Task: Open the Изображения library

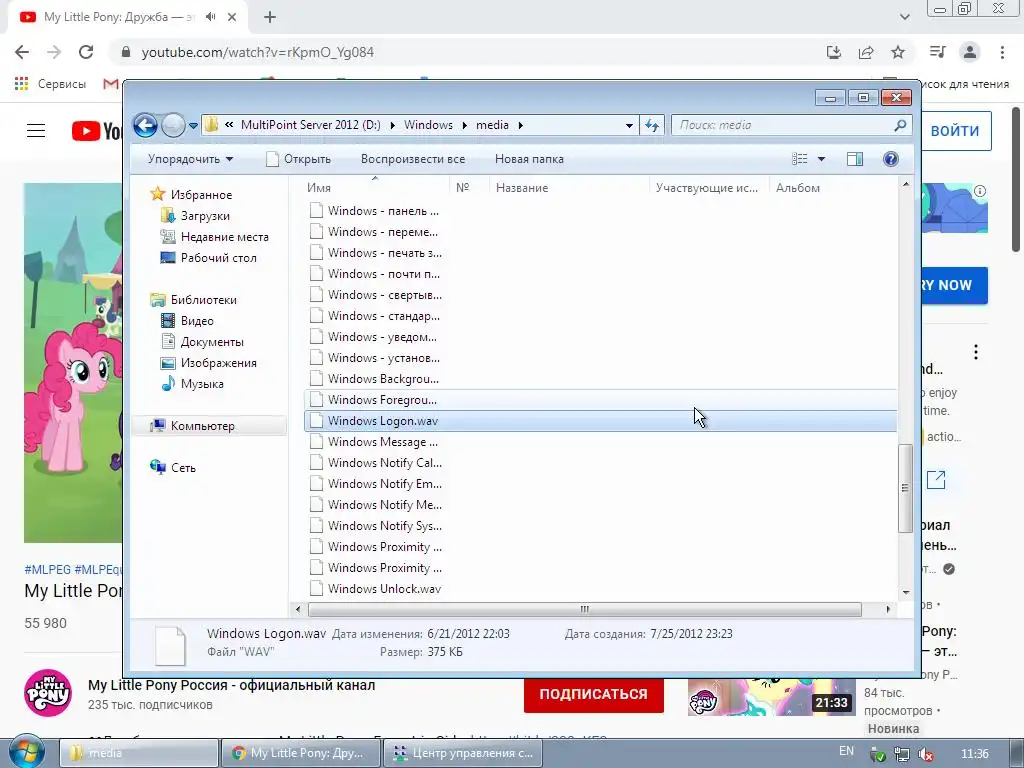Action: [x=219, y=362]
